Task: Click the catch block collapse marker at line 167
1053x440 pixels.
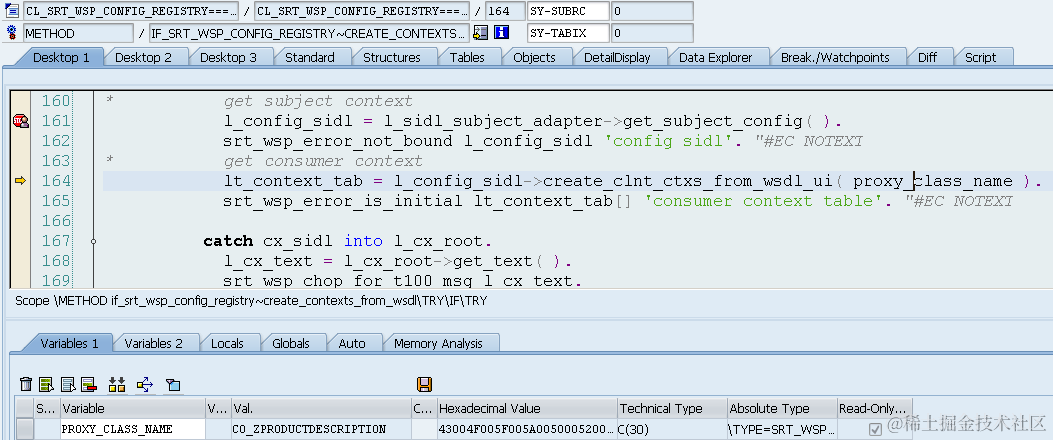Action: point(93,240)
